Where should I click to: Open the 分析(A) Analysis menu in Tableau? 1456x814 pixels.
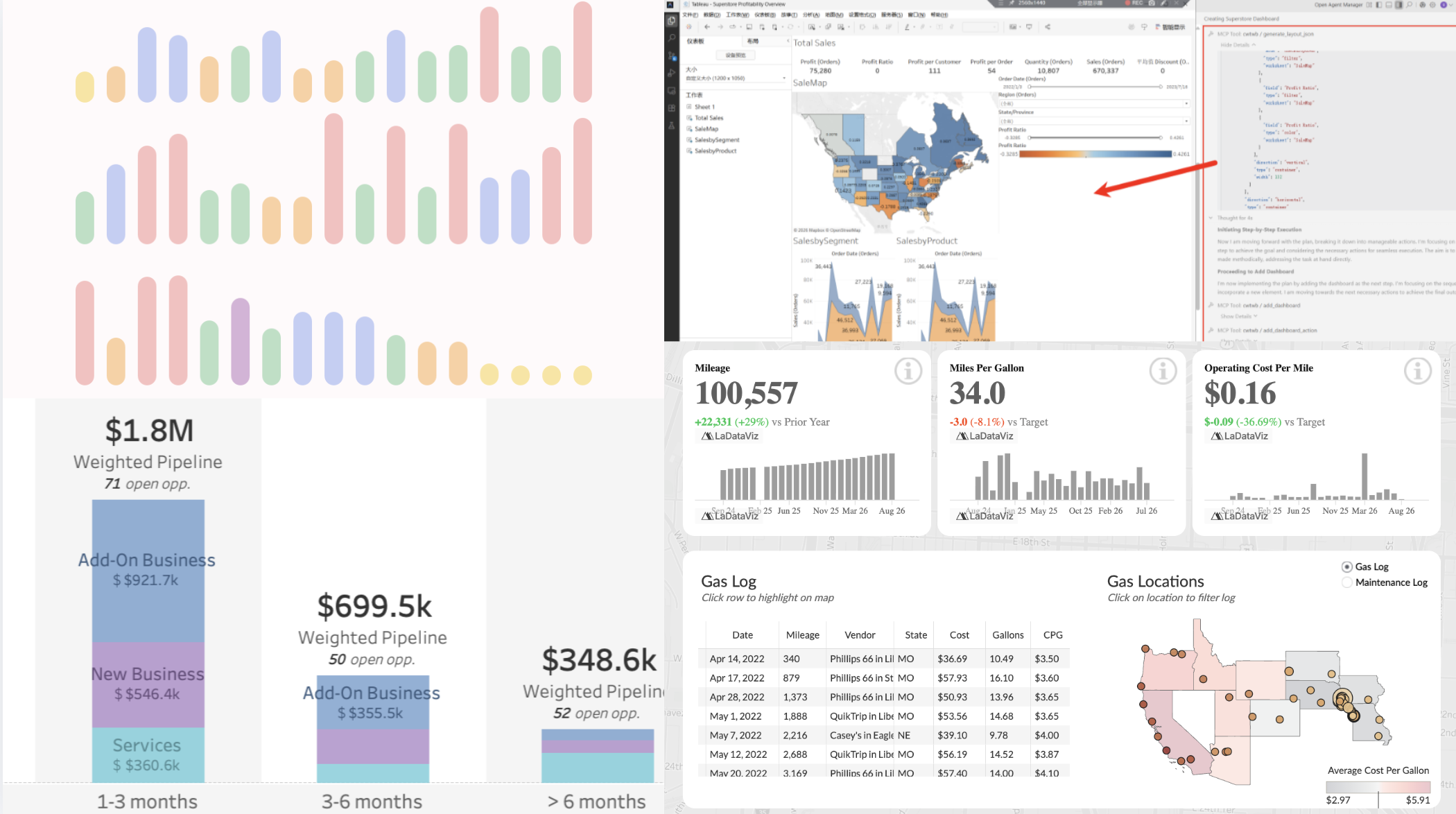[811, 15]
